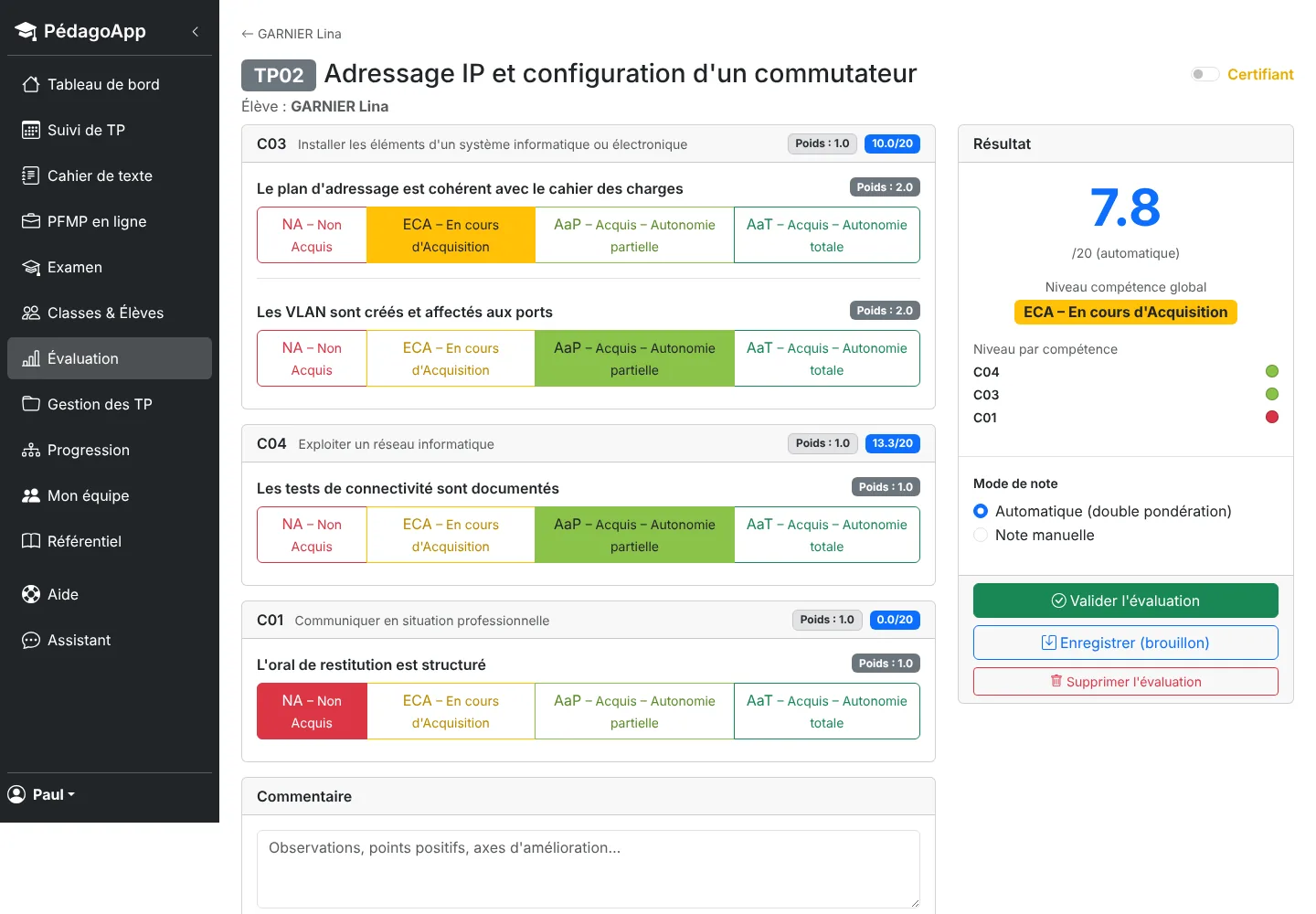Open the Progression menu item
Image resolution: width=1316 pixels, height=914 pixels.
pos(110,450)
